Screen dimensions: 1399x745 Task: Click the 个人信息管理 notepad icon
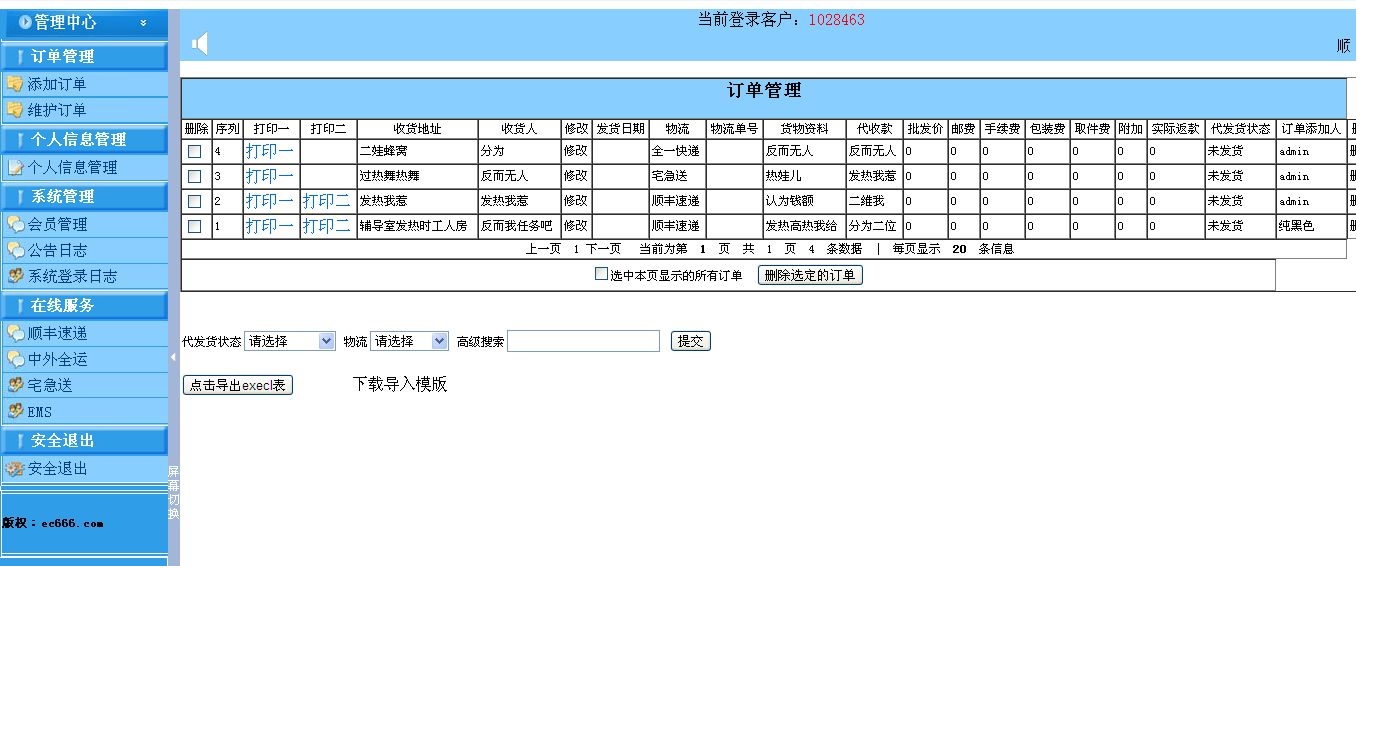coord(15,167)
